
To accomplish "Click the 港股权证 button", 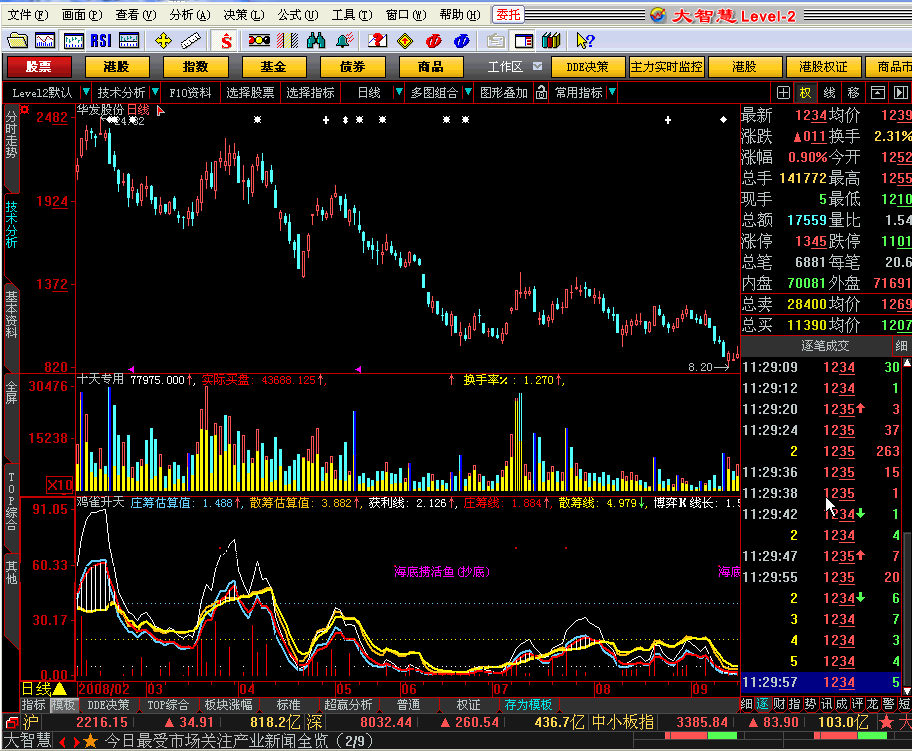I will [x=823, y=66].
